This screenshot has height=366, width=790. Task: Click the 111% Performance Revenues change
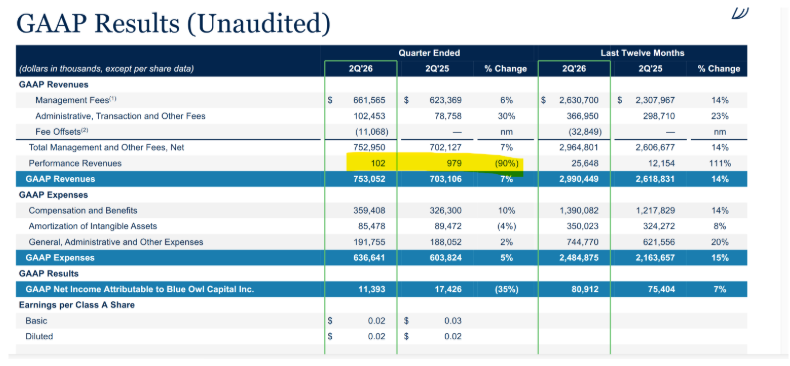point(720,163)
